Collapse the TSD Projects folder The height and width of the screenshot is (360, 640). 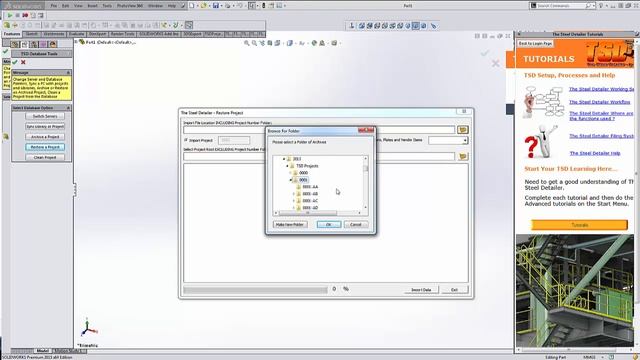287,166
